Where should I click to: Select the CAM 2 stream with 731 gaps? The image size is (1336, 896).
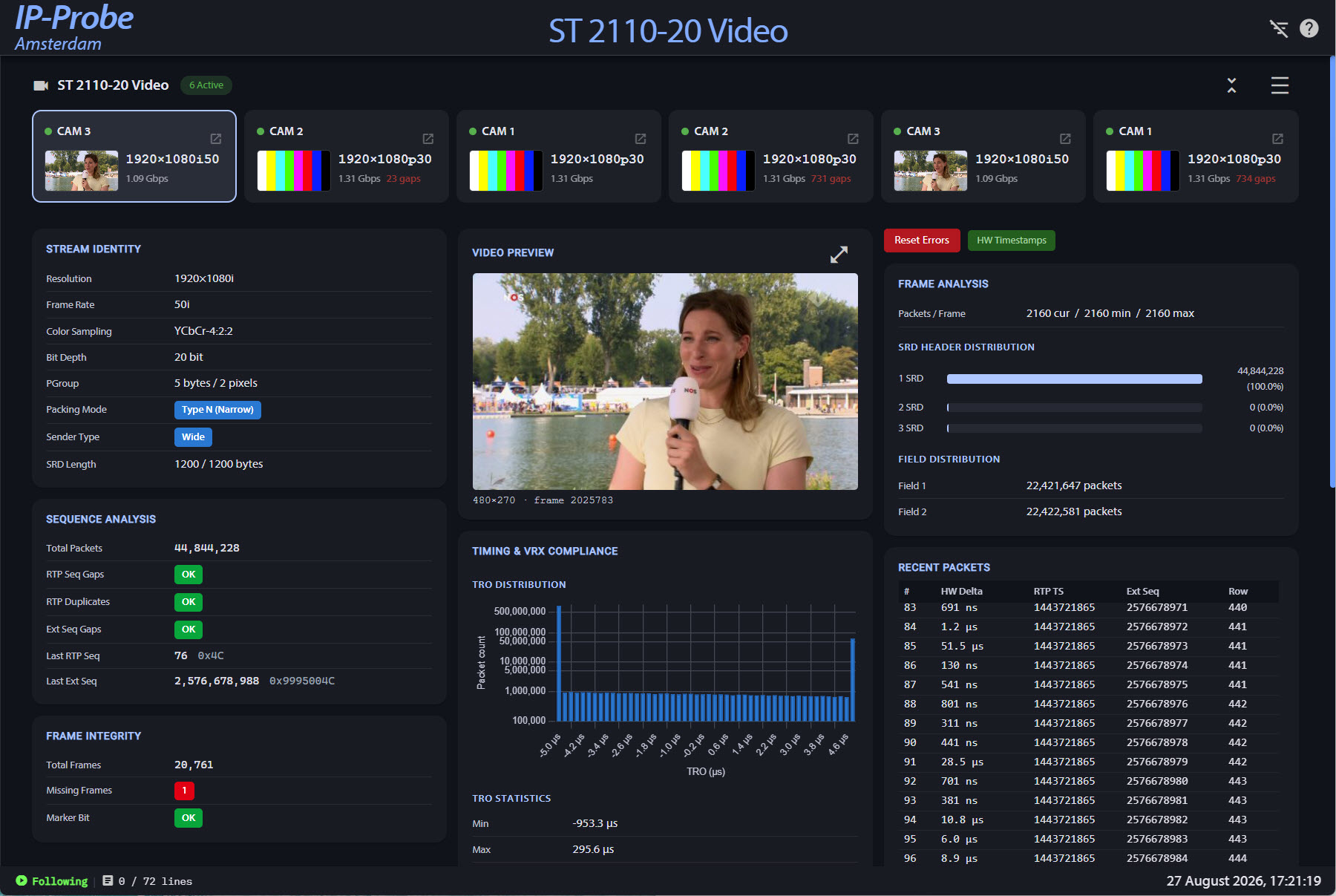tap(771, 157)
